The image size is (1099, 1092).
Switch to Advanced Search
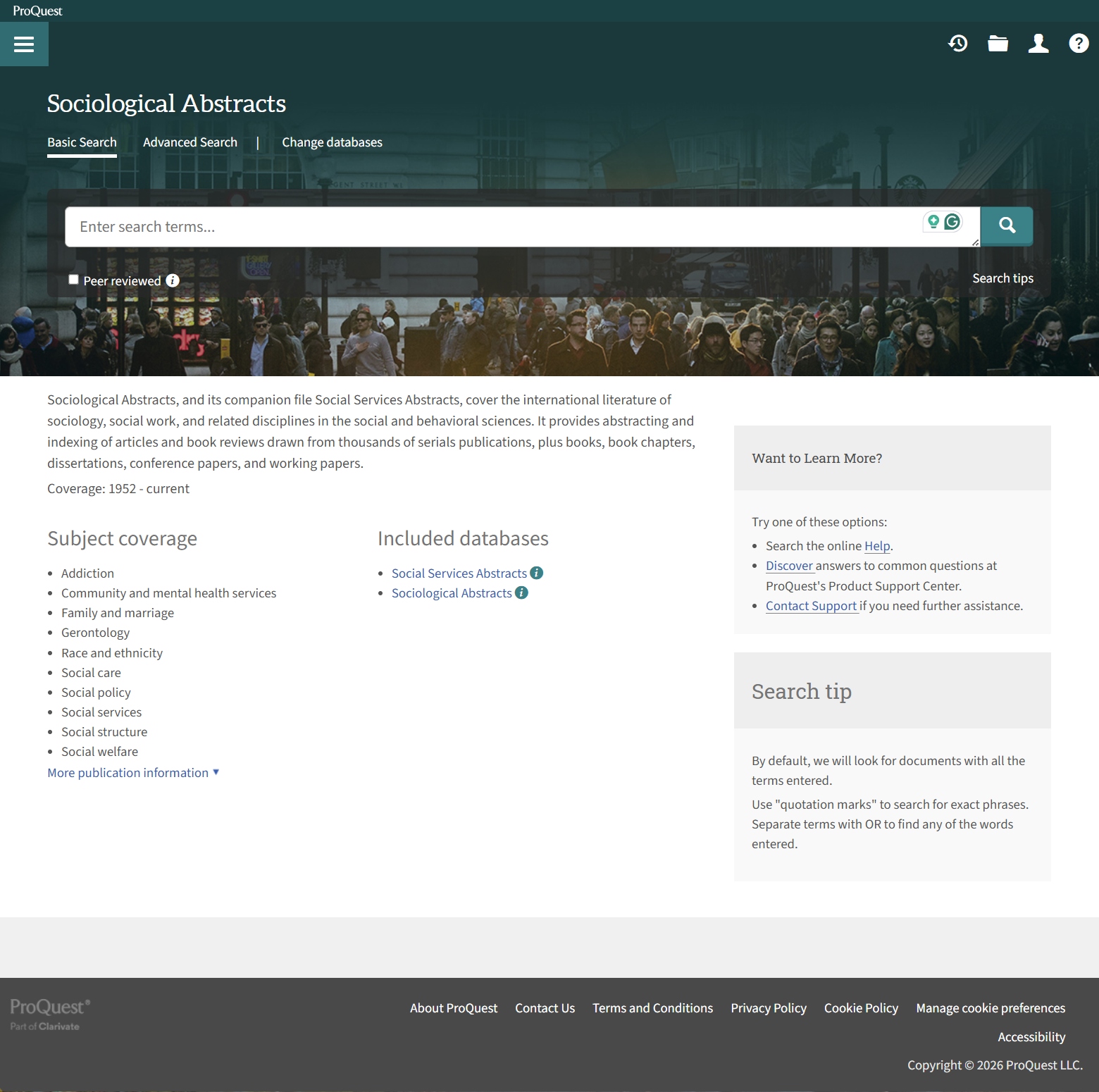pos(190,142)
